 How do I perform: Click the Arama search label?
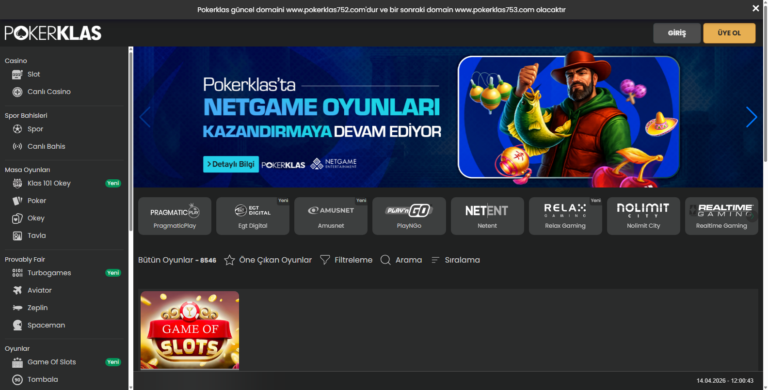tap(408, 260)
